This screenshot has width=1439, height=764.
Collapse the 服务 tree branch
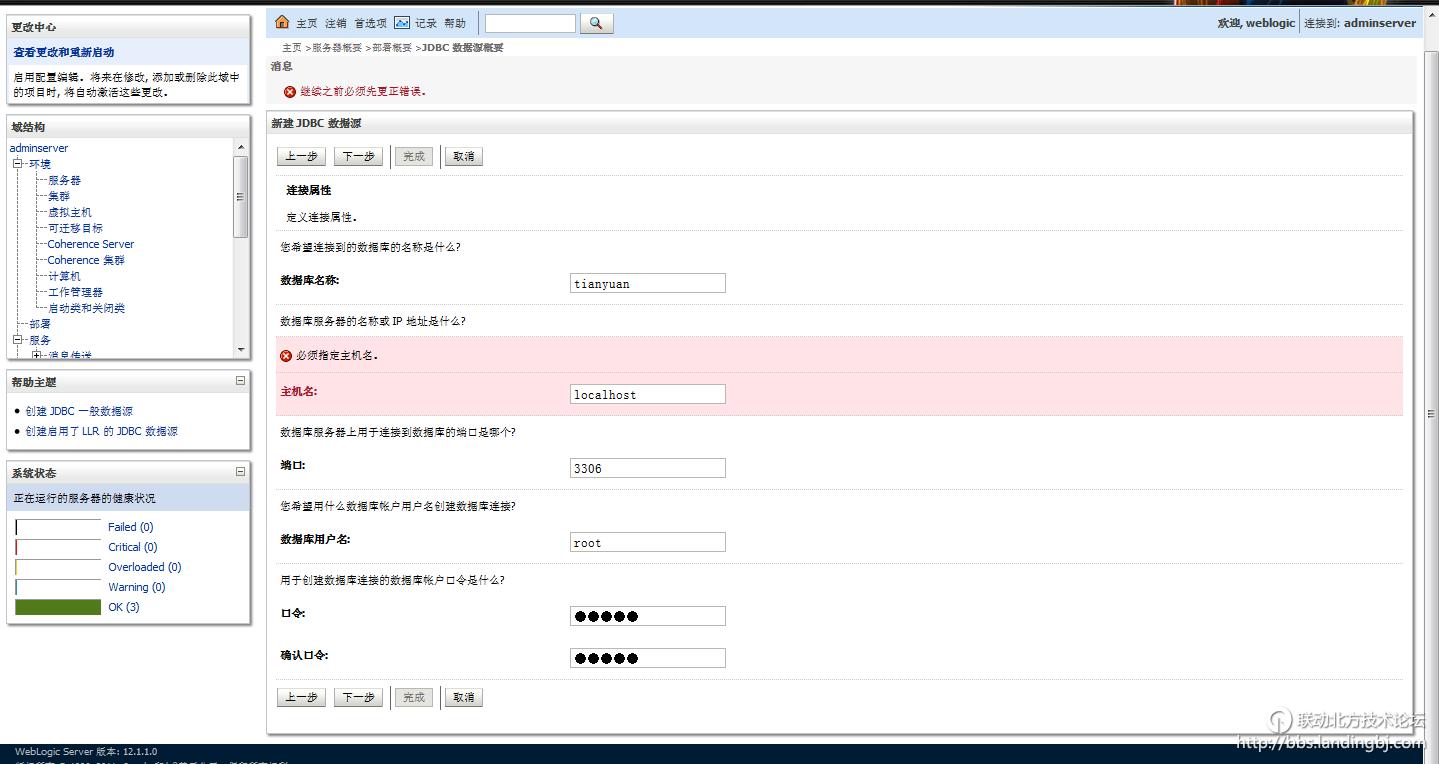pos(17,339)
